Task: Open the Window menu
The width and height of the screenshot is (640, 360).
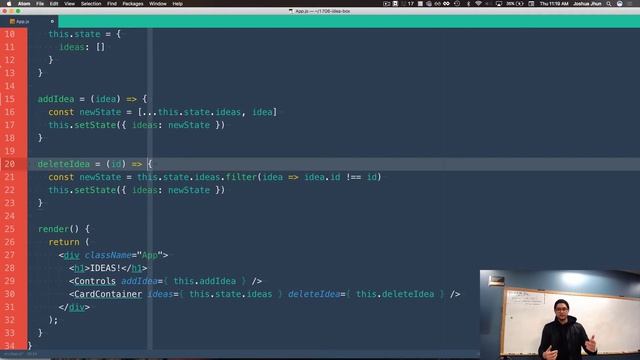Action: (158, 4)
